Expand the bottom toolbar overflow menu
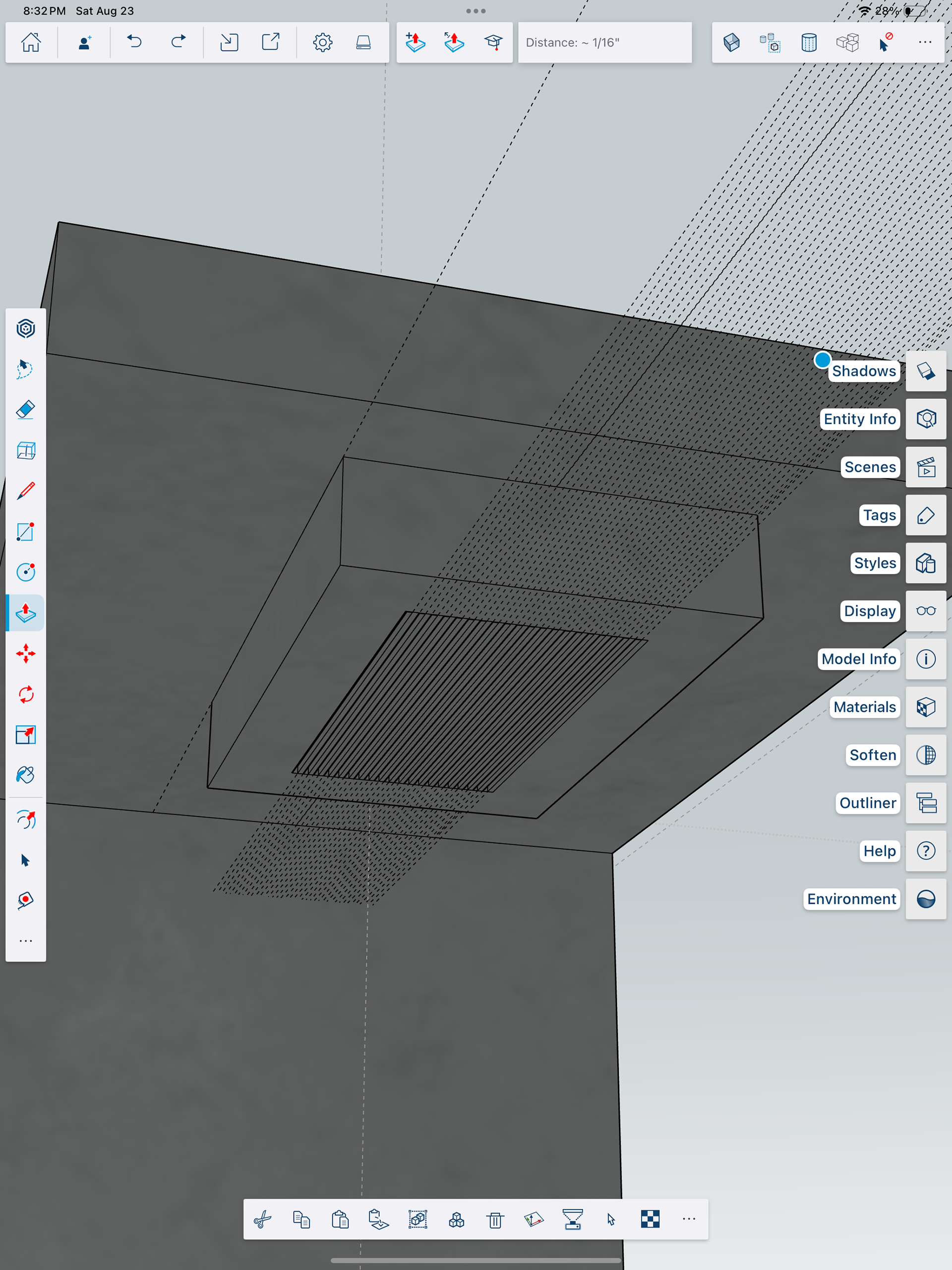Screen dimensions: 952x1270 (689, 1219)
